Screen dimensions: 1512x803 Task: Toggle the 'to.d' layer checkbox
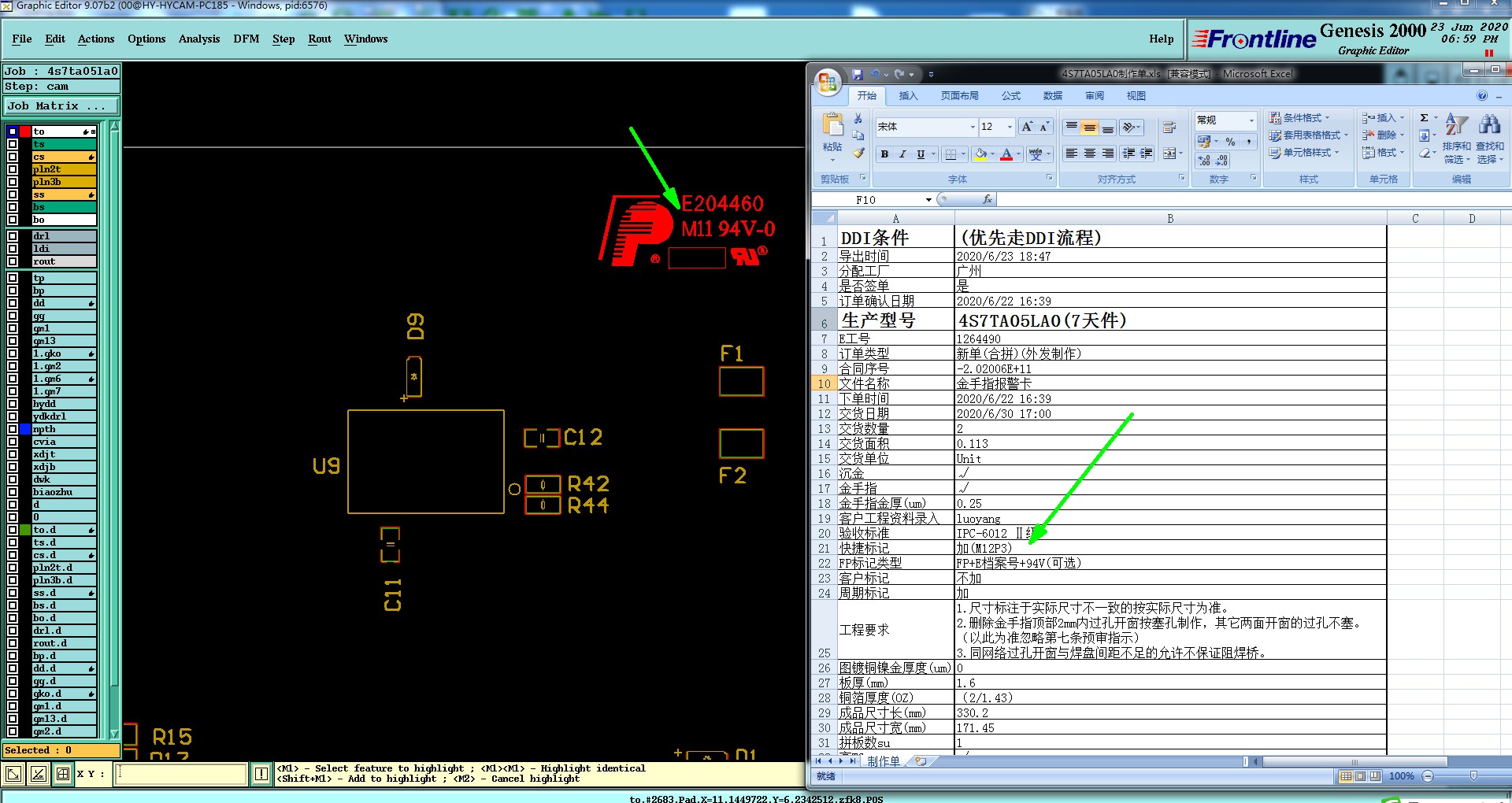(x=13, y=530)
